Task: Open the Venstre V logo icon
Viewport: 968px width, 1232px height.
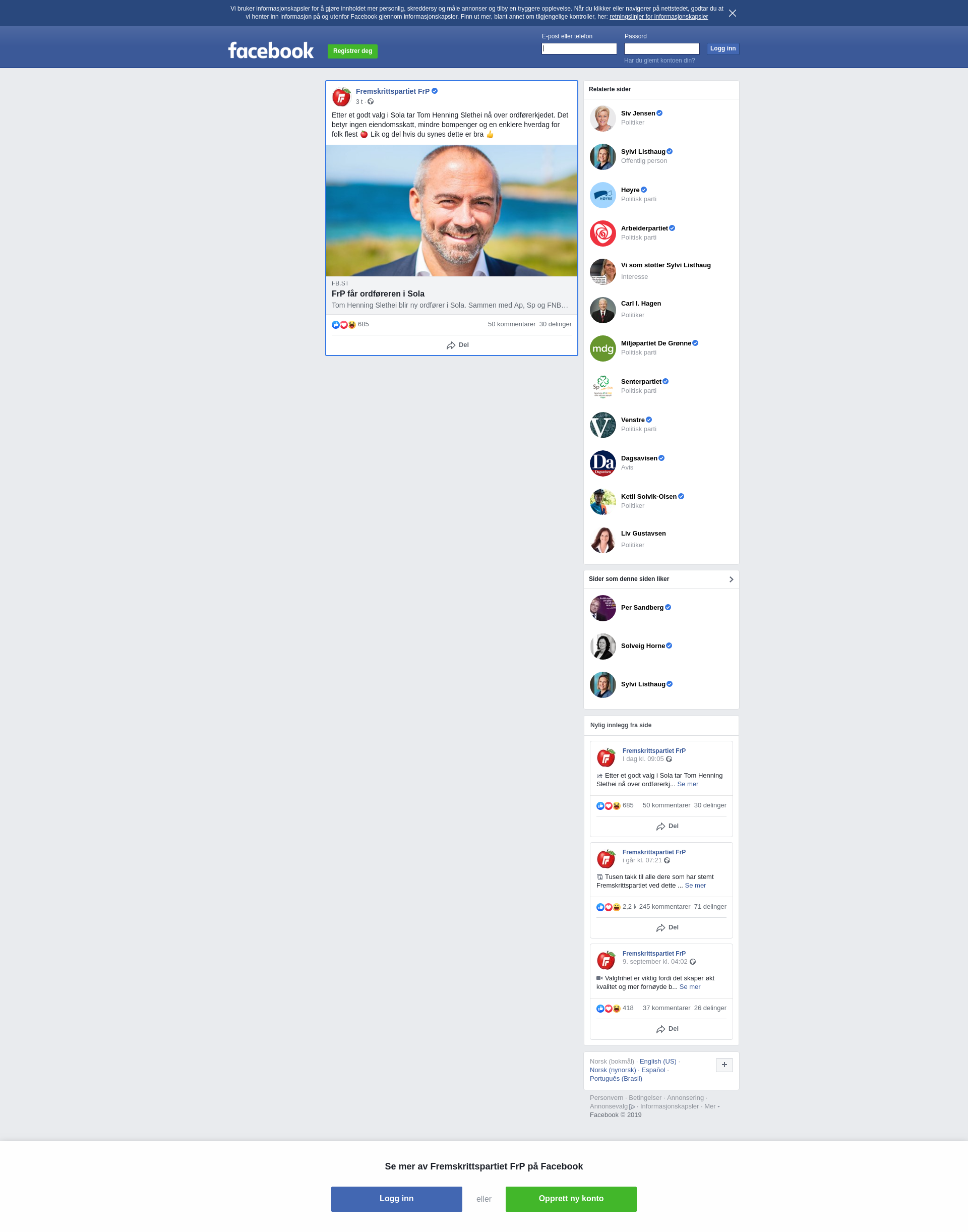Action: click(x=602, y=425)
